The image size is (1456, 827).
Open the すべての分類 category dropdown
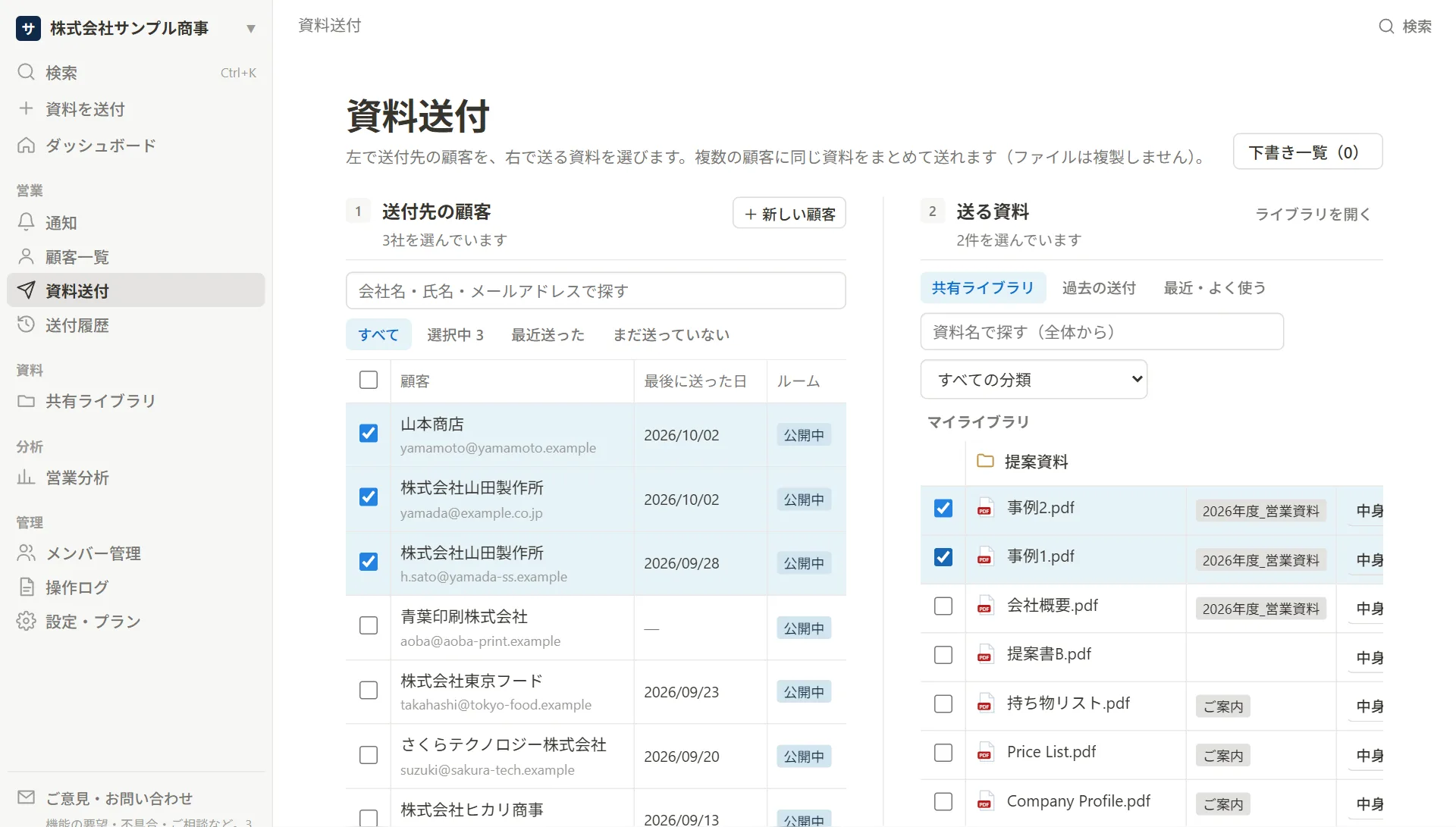tap(1034, 379)
